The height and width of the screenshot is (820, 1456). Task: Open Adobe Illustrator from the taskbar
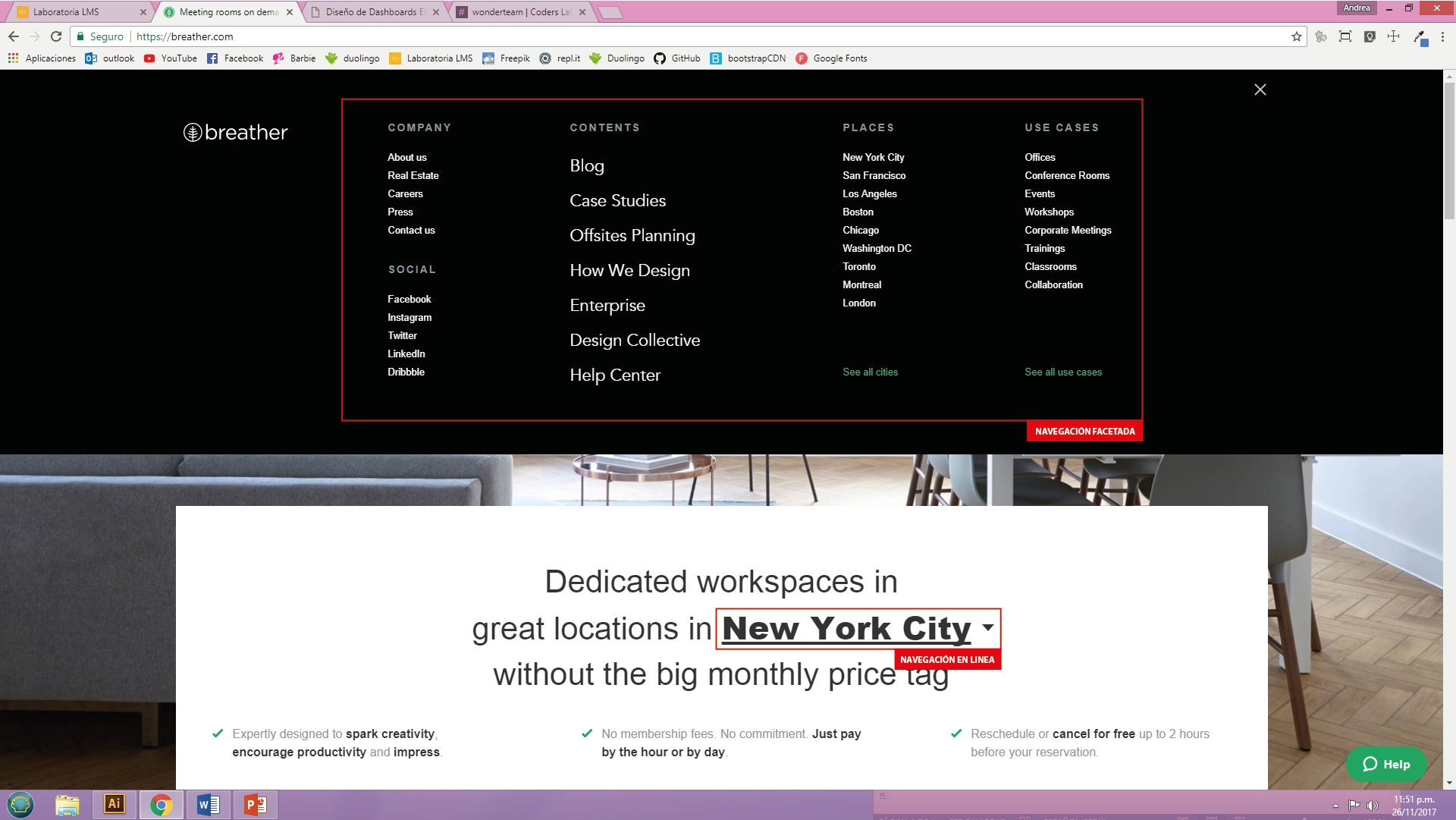114,804
